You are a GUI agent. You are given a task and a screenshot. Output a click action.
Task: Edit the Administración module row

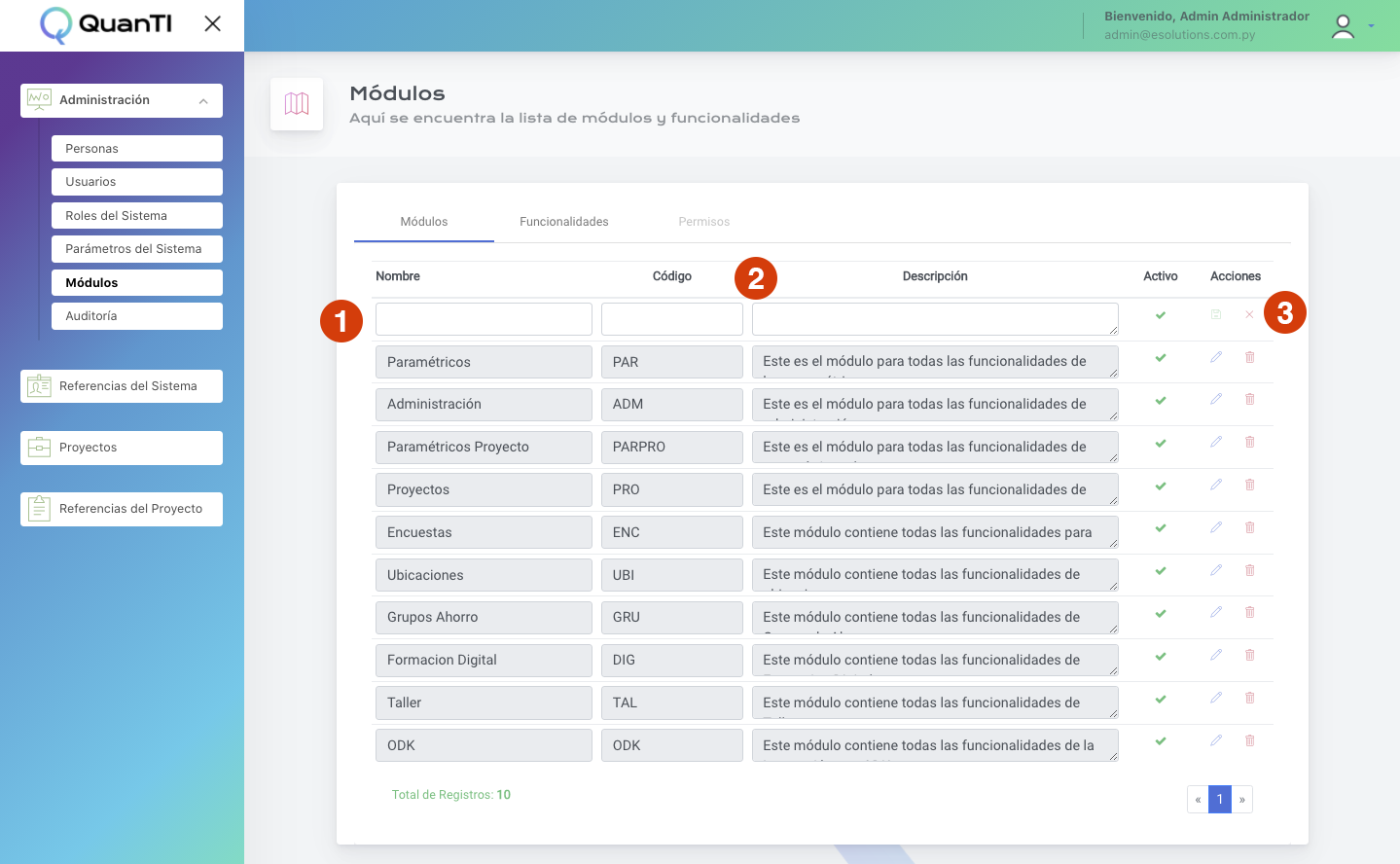pyautogui.click(x=1216, y=399)
